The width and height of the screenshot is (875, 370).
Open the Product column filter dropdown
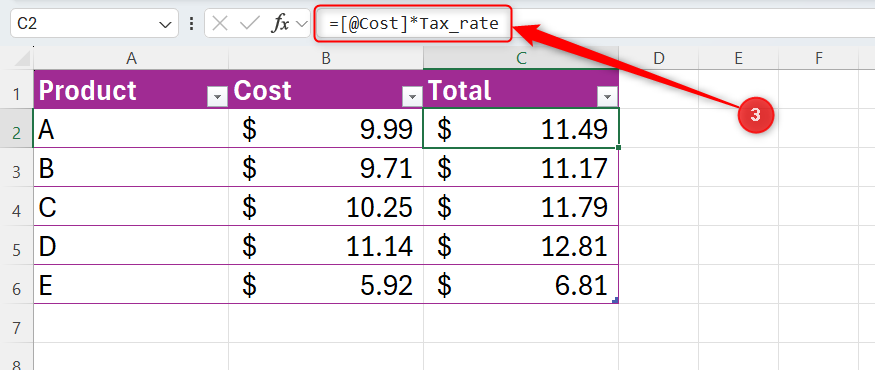tap(217, 97)
